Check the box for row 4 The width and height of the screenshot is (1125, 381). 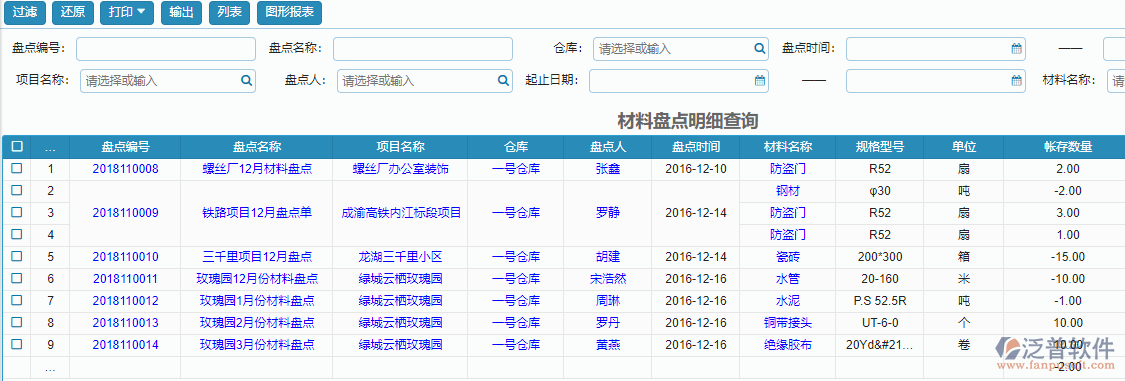coord(17,234)
